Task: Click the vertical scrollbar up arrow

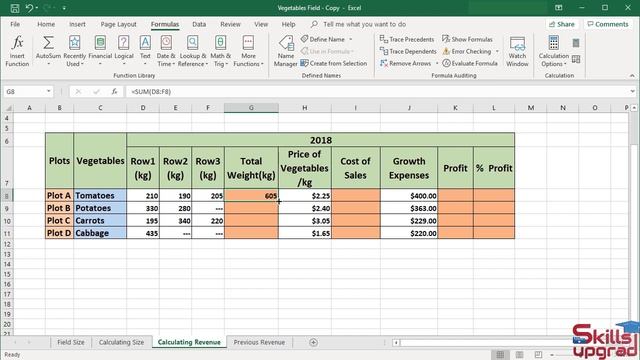Action: click(633, 108)
